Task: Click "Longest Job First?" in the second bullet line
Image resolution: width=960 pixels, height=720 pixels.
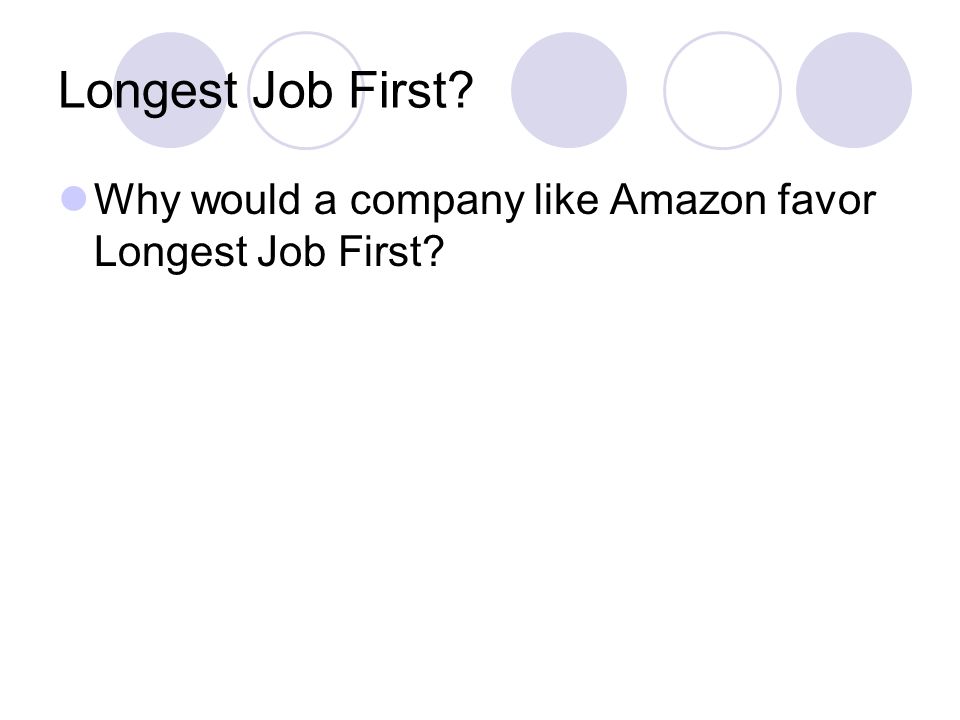Action: (x=269, y=253)
